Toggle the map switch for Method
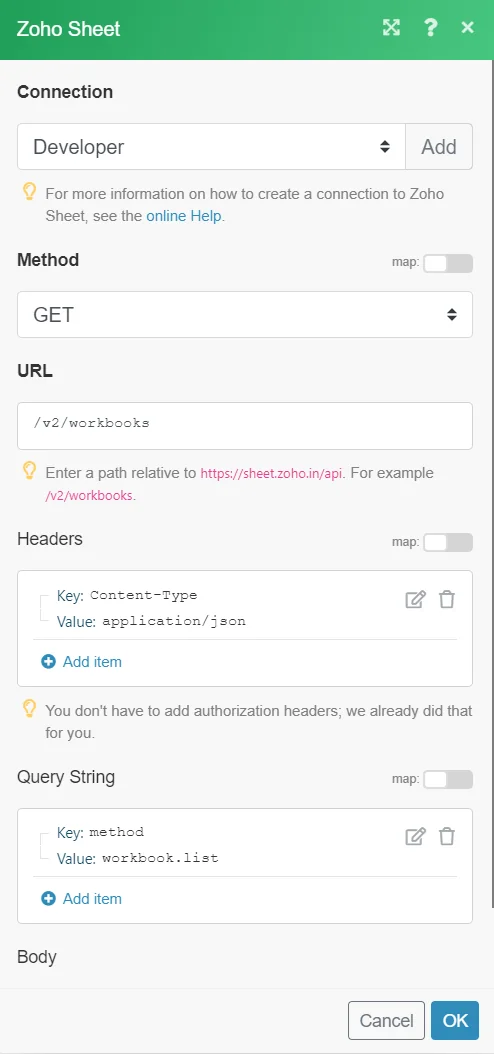494x1054 pixels. tap(448, 264)
